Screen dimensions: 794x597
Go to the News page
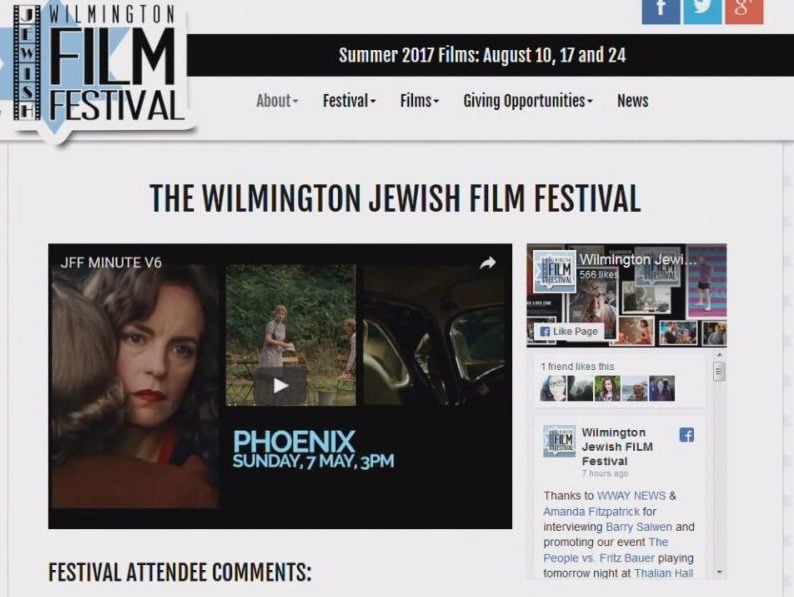[x=632, y=101]
